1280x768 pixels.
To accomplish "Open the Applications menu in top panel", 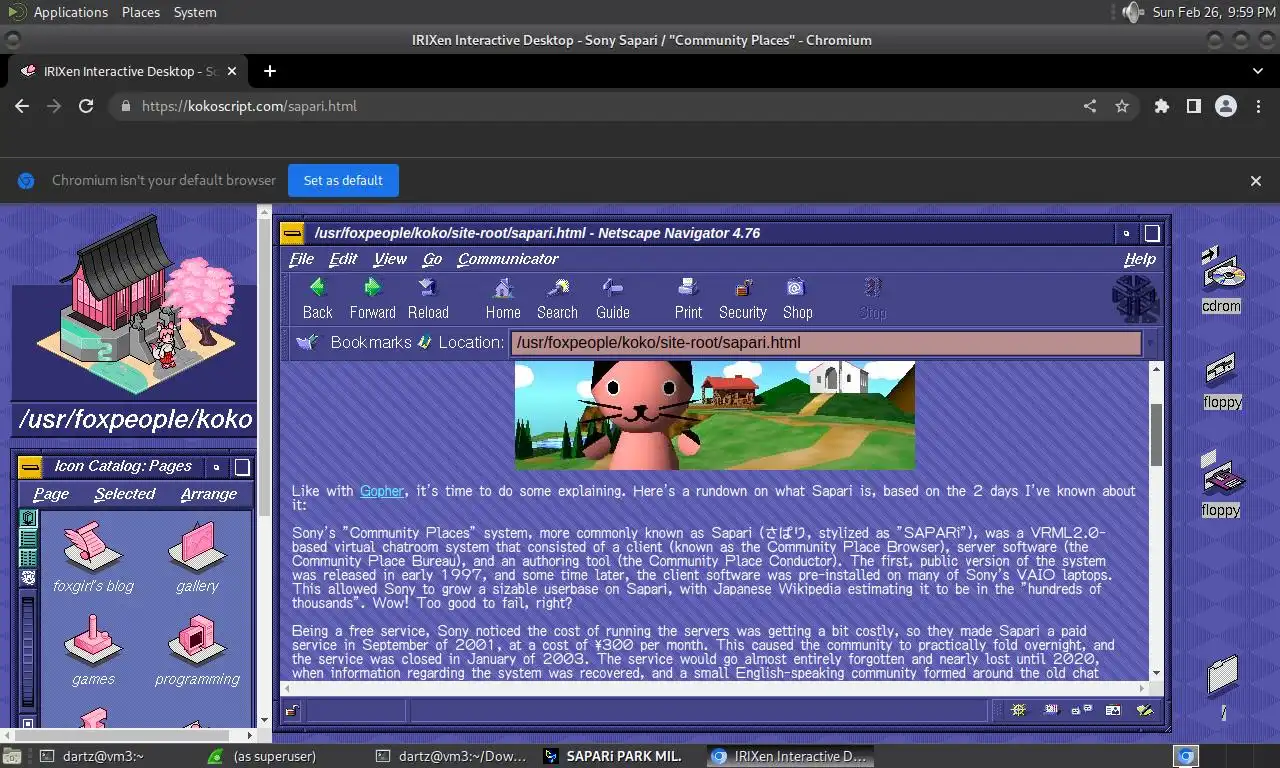I will coord(70,12).
